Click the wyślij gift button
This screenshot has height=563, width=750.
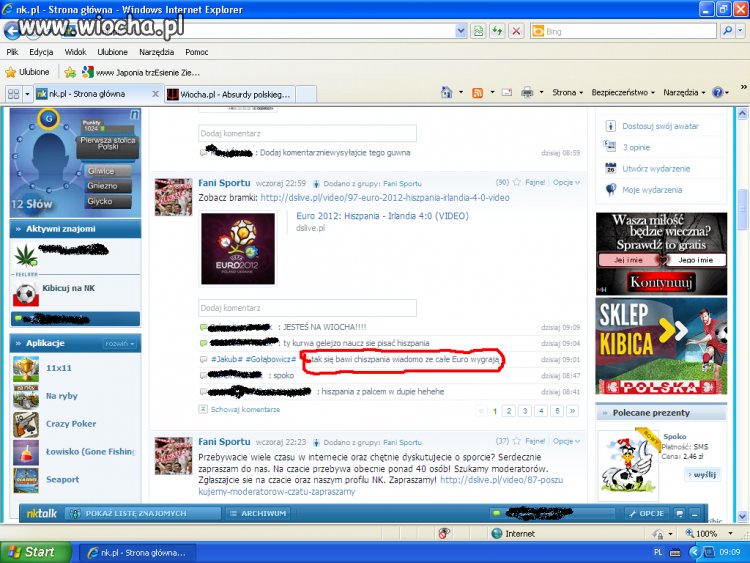702,475
